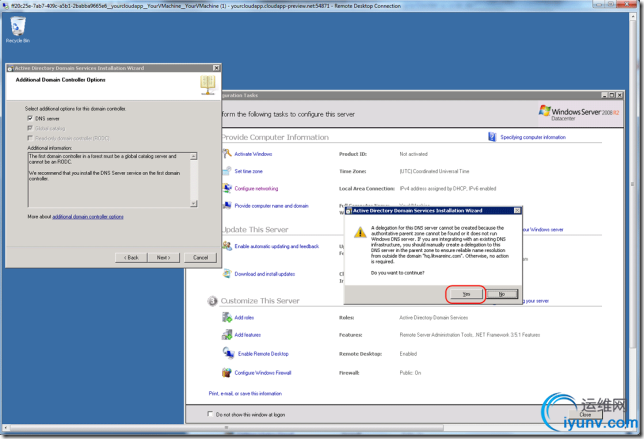
Task: Open Specifying computer information help link
Action: [533, 137]
